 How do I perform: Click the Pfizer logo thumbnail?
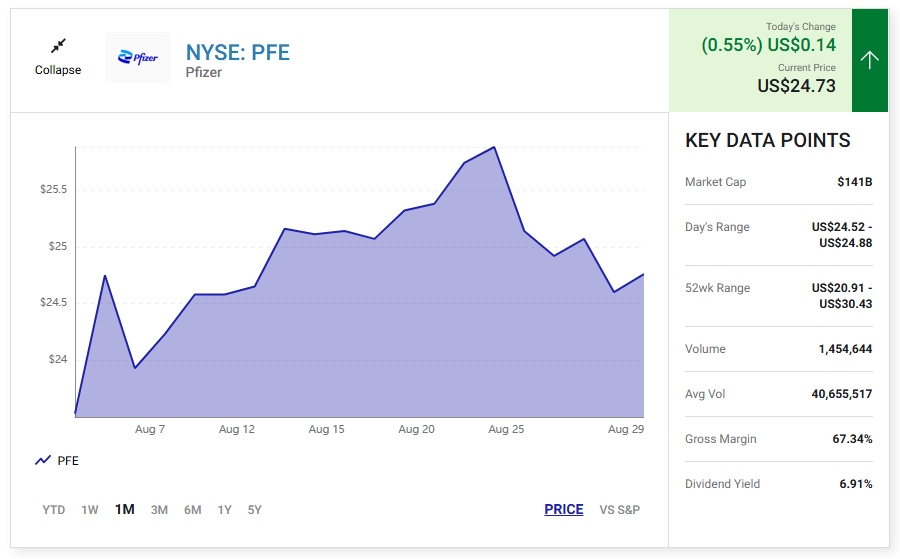138,58
